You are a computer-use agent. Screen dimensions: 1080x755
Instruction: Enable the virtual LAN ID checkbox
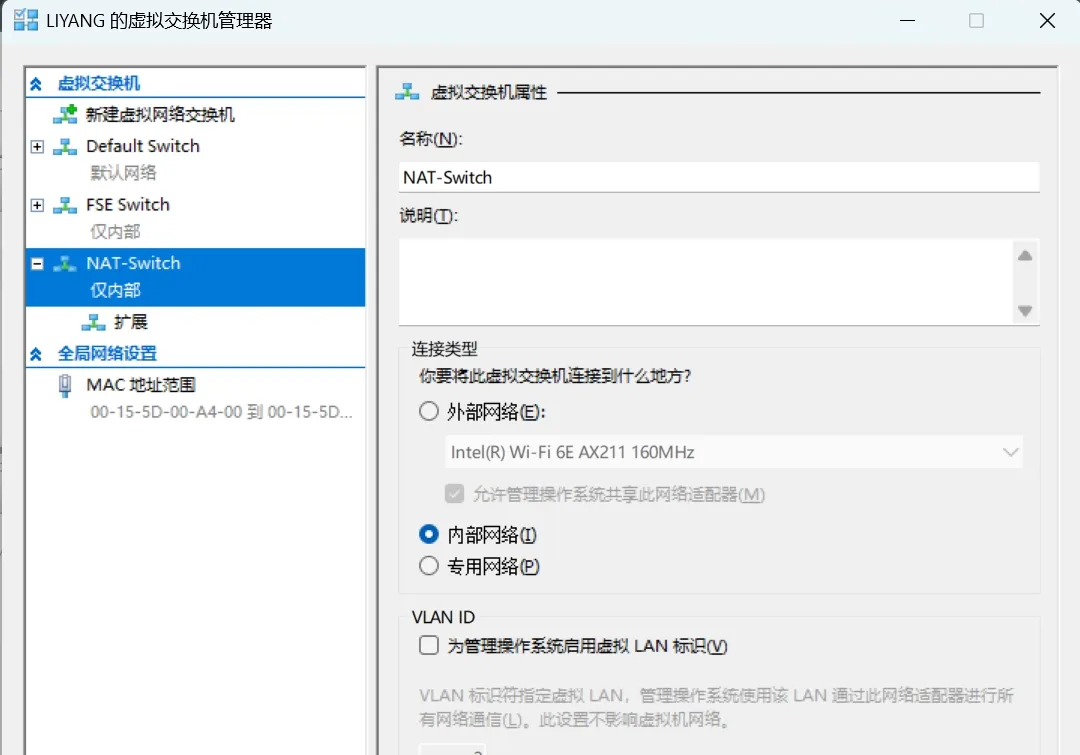point(428,645)
